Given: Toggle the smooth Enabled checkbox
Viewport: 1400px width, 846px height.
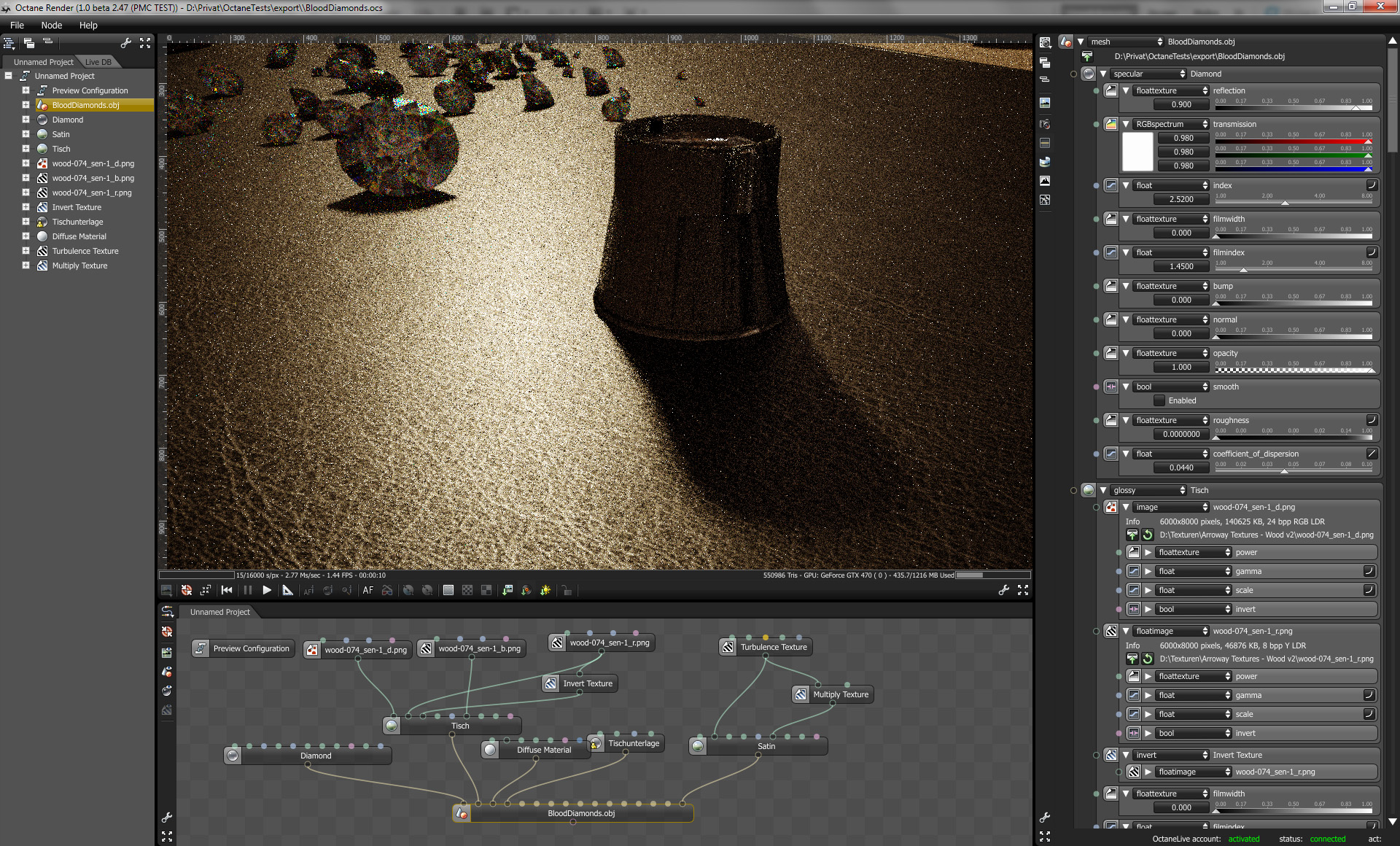Looking at the screenshot, I should 1159,400.
